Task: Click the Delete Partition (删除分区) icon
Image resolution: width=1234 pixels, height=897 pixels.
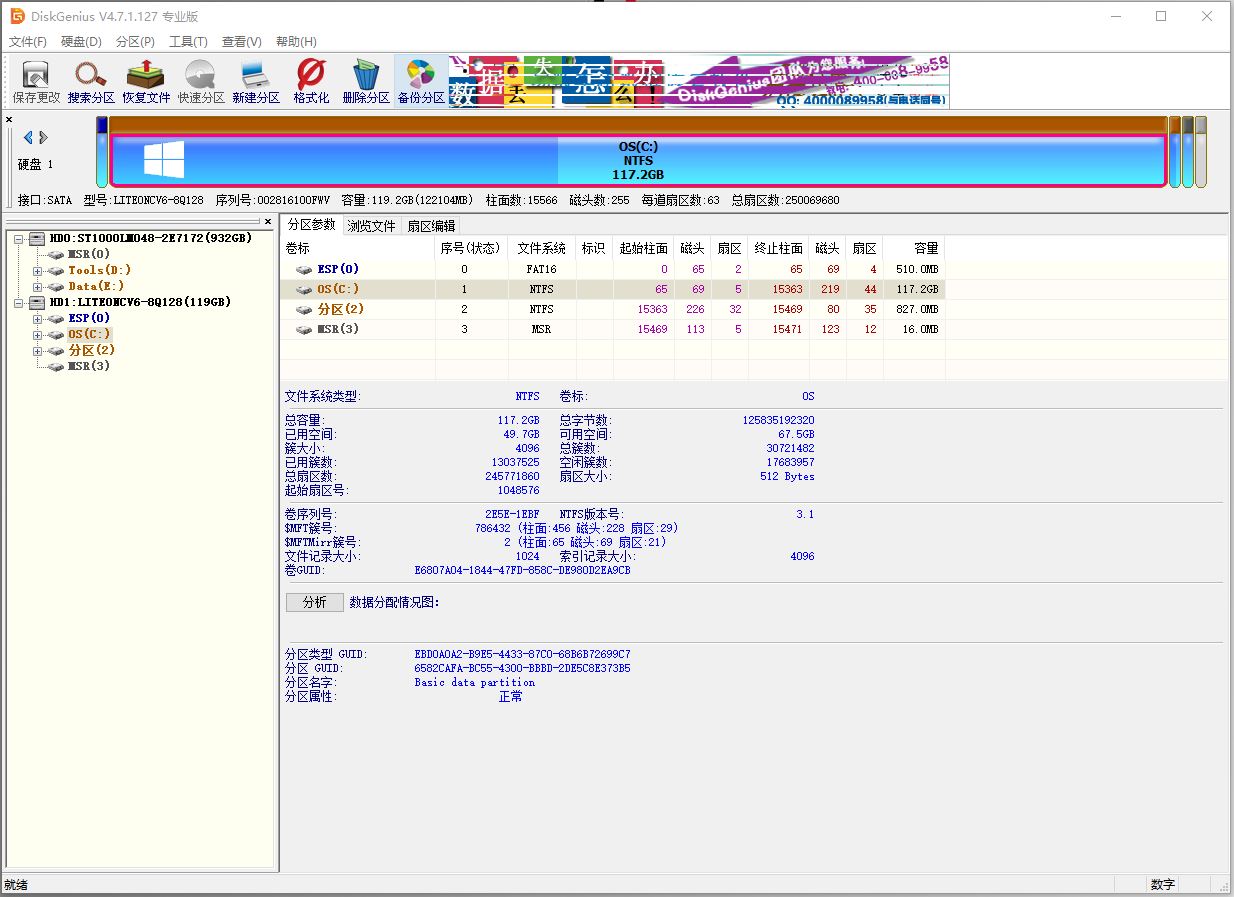Action: (x=366, y=82)
